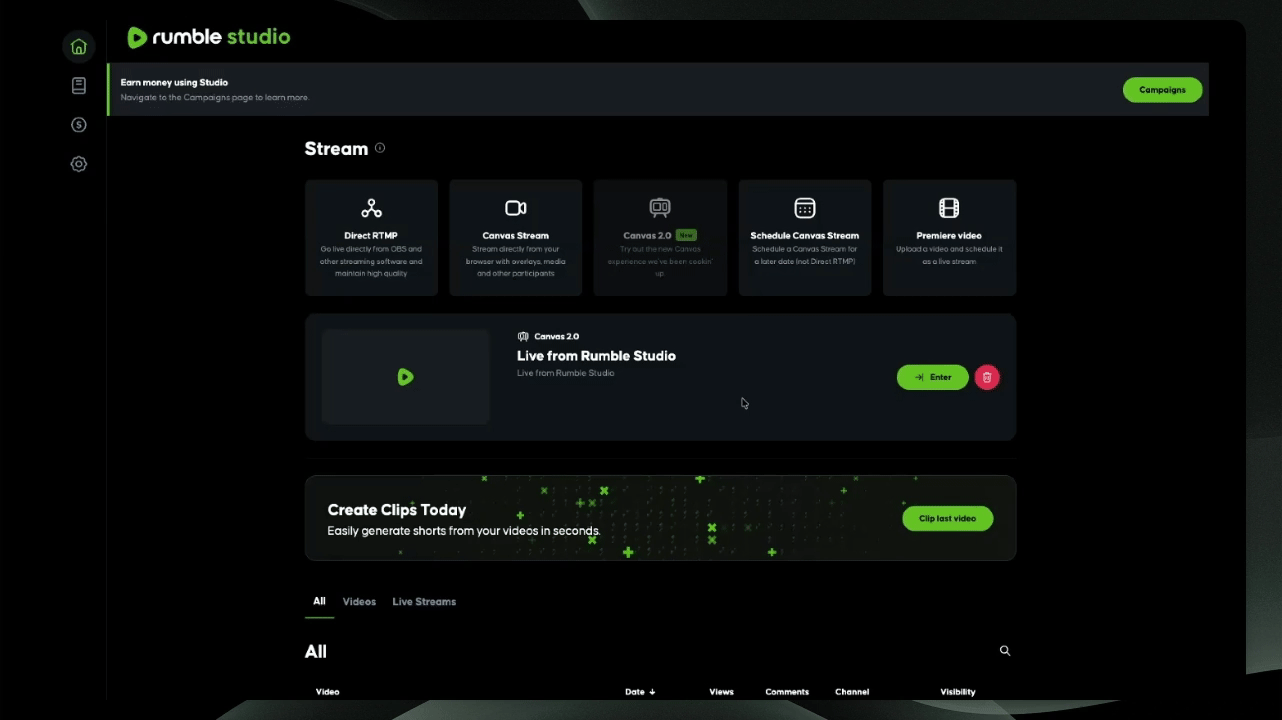This screenshot has height=720, width=1282.
Task: Open the dollar-sign monetization sidebar icon
Action: click(x=79, y=125)
